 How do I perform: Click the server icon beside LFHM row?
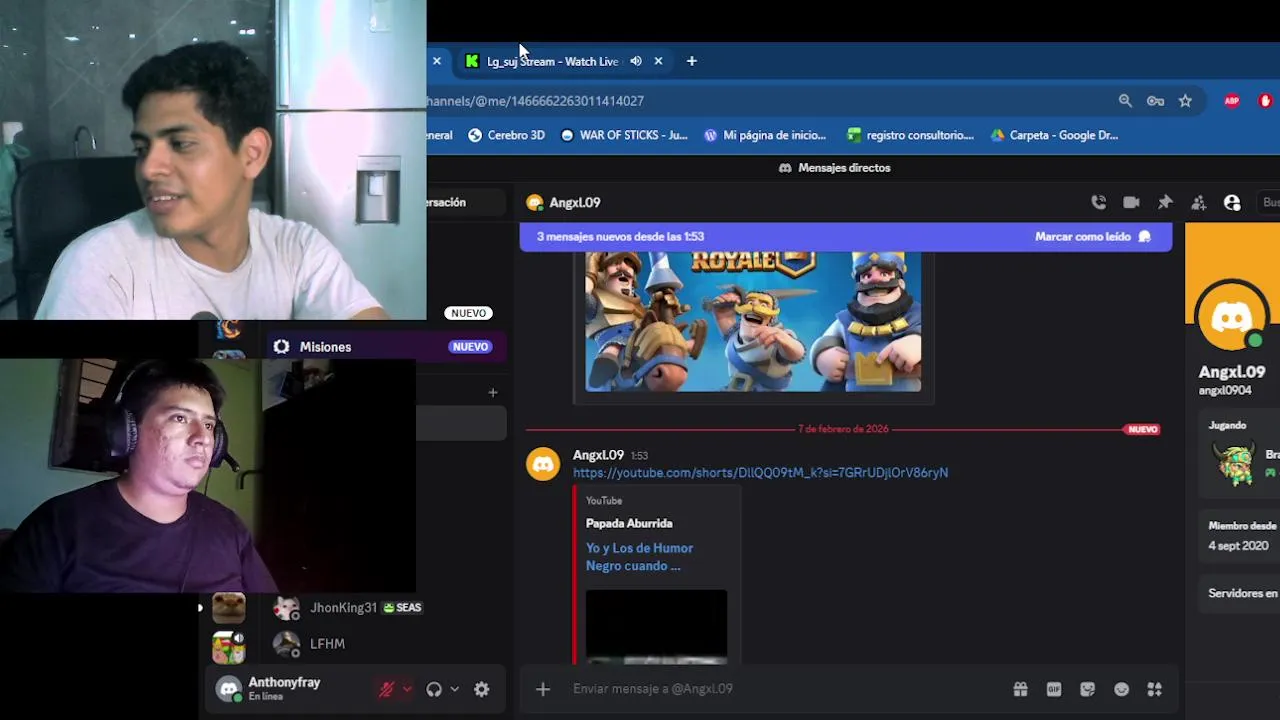[x=228, y=647]
